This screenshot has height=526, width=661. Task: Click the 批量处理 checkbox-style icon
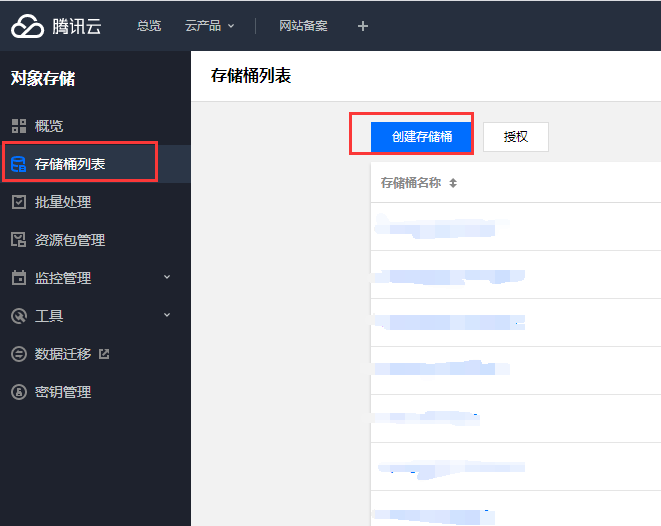19,202
